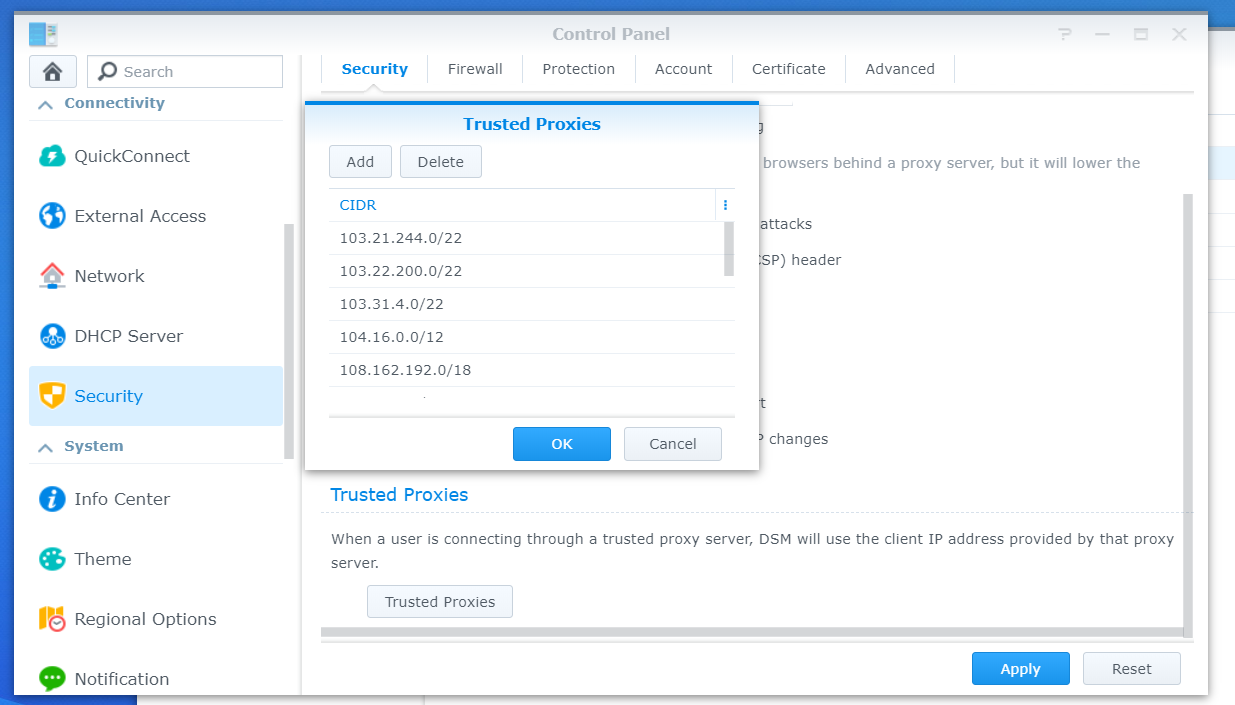Click the External Access globe icon
The height and width of the screenshot is (705, 1235).
tap(52, 216)
